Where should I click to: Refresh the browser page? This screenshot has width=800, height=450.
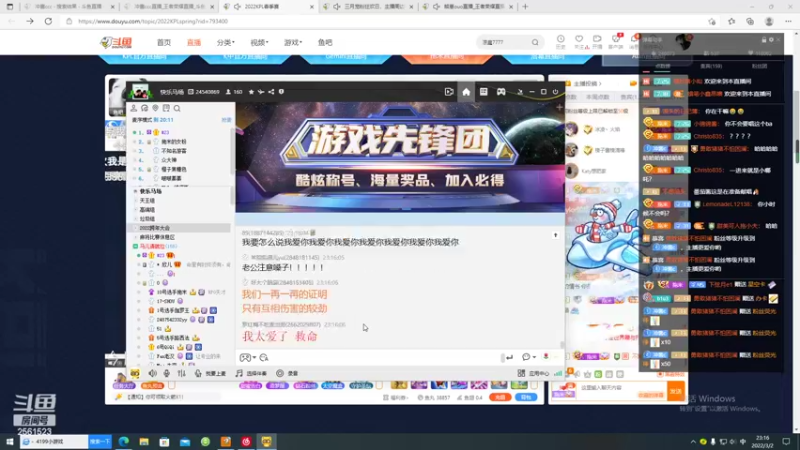pos(48,21)
